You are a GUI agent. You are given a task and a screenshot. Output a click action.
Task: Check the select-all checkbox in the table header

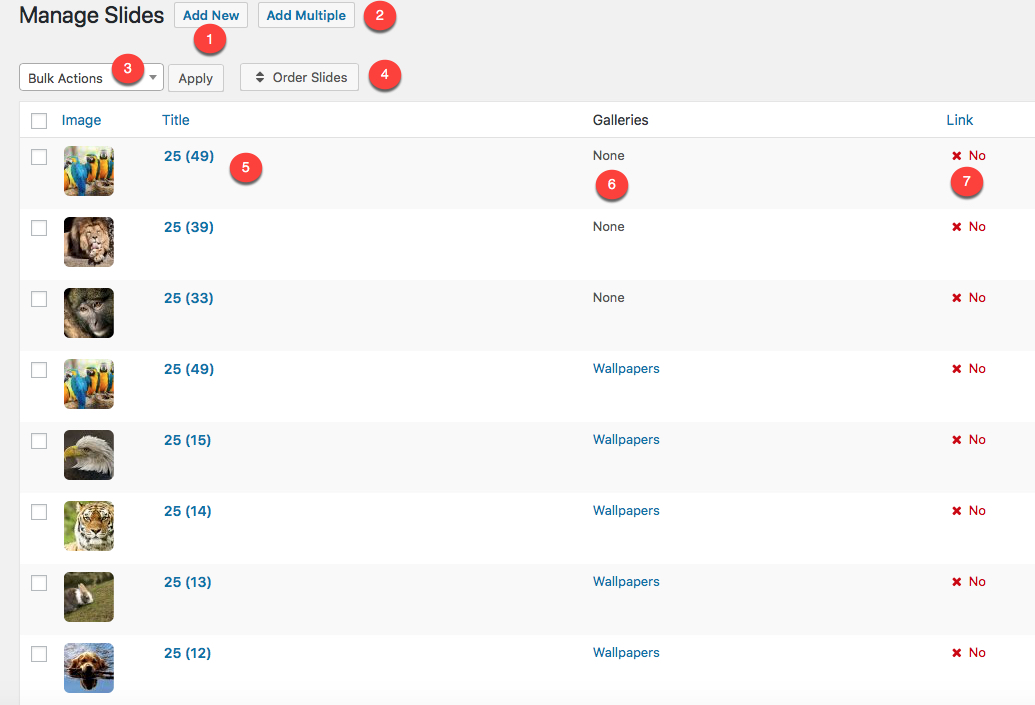tap(38, 120)
